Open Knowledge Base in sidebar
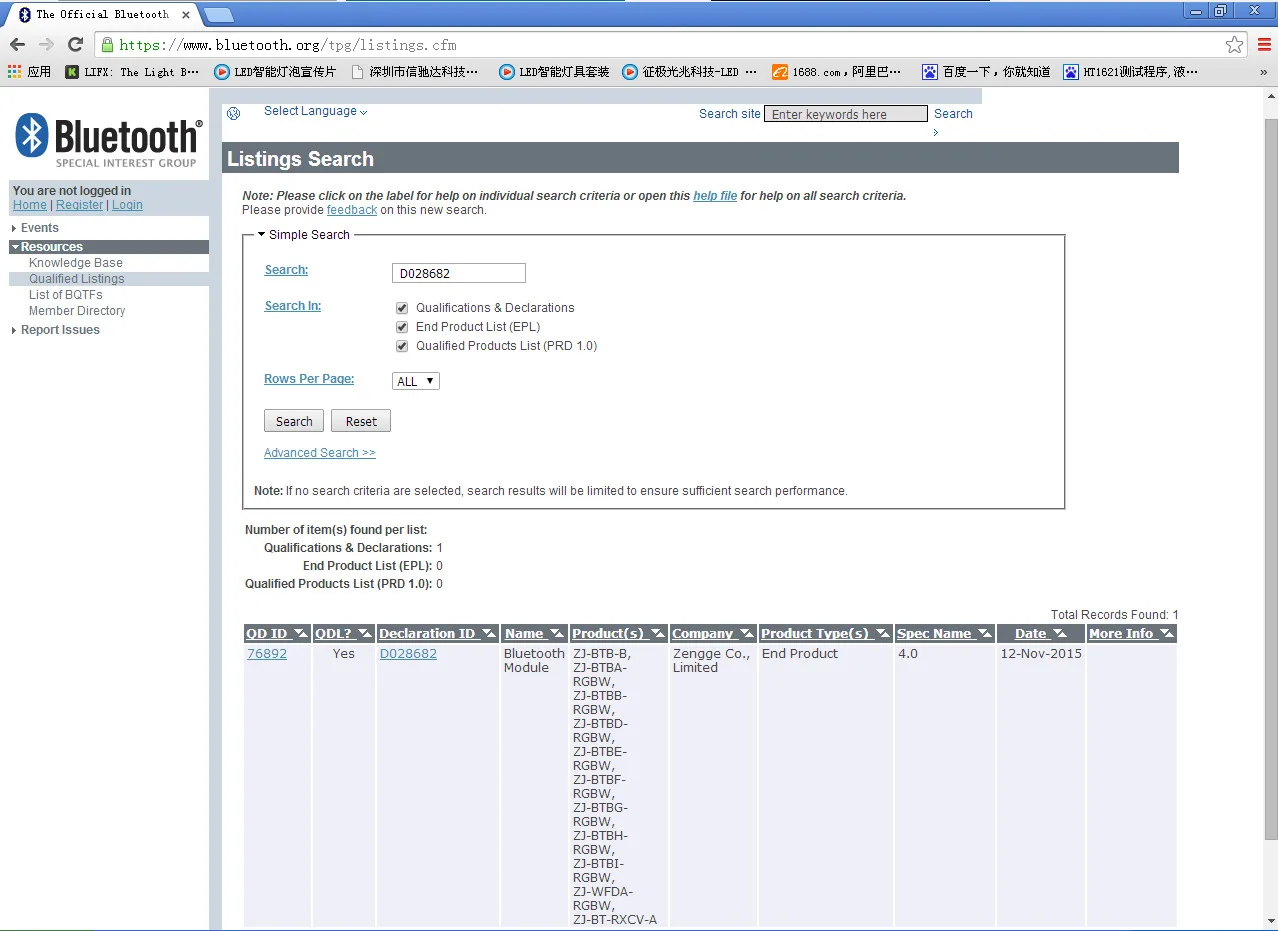This screenshot has width=1278, height=931. click(76, 263)
